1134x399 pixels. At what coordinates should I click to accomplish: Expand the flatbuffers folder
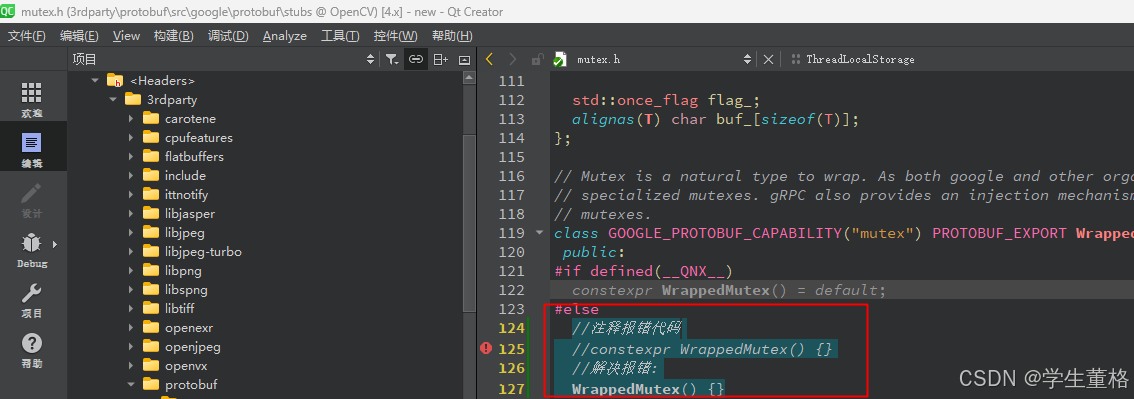point(131,156)
